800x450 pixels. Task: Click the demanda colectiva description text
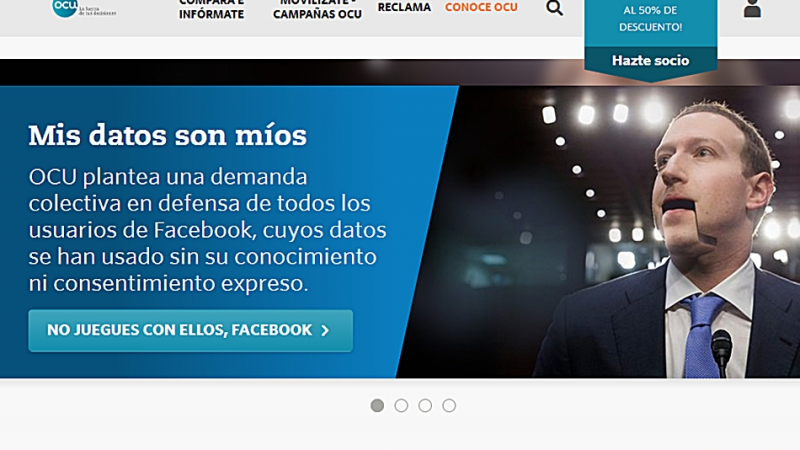point(207,230)
